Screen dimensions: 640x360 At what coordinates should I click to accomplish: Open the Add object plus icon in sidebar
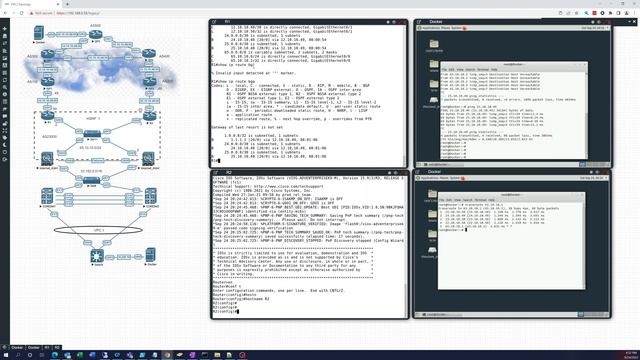[5, 29]
